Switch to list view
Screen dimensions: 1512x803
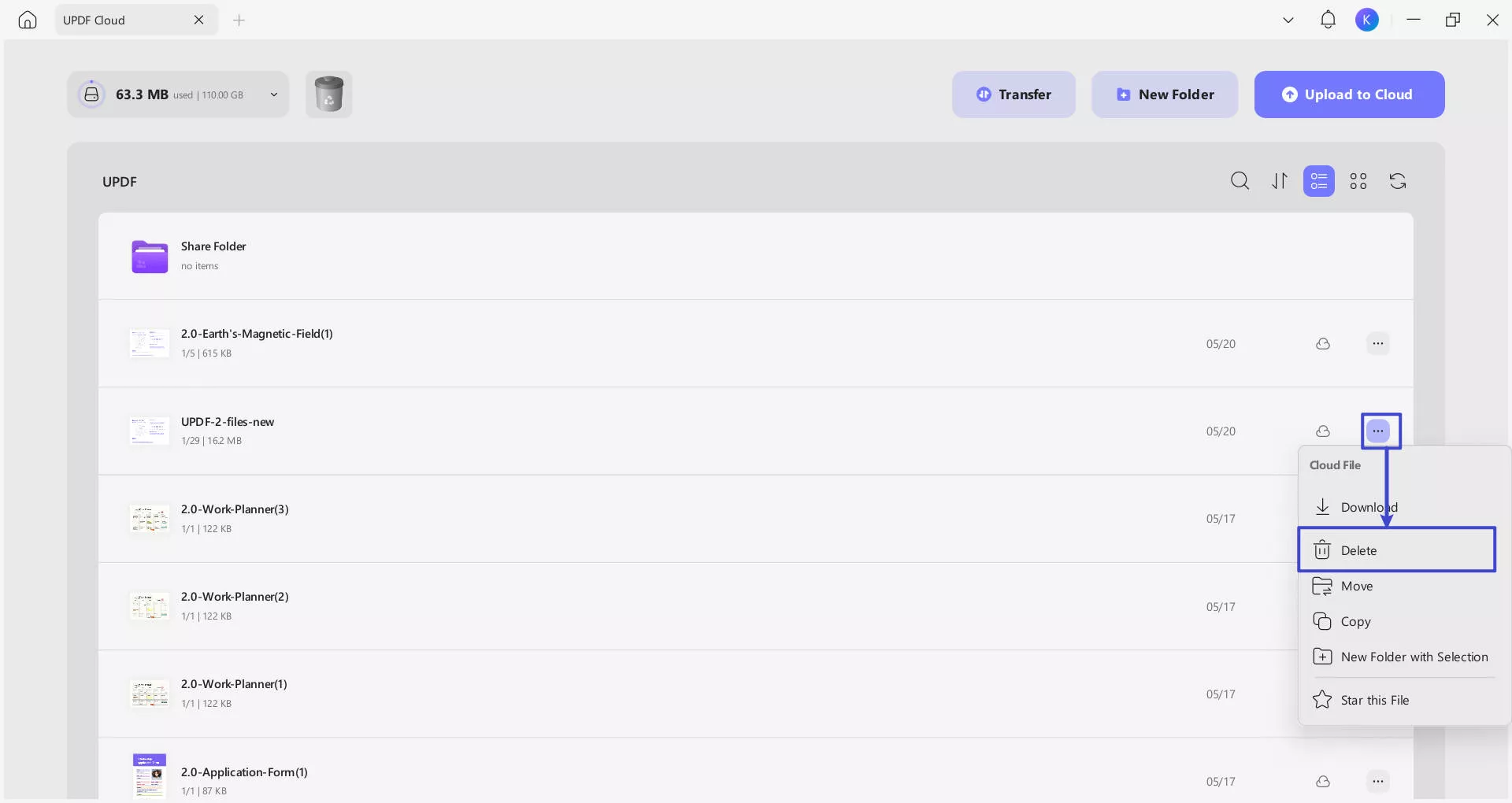(1319, 182)
